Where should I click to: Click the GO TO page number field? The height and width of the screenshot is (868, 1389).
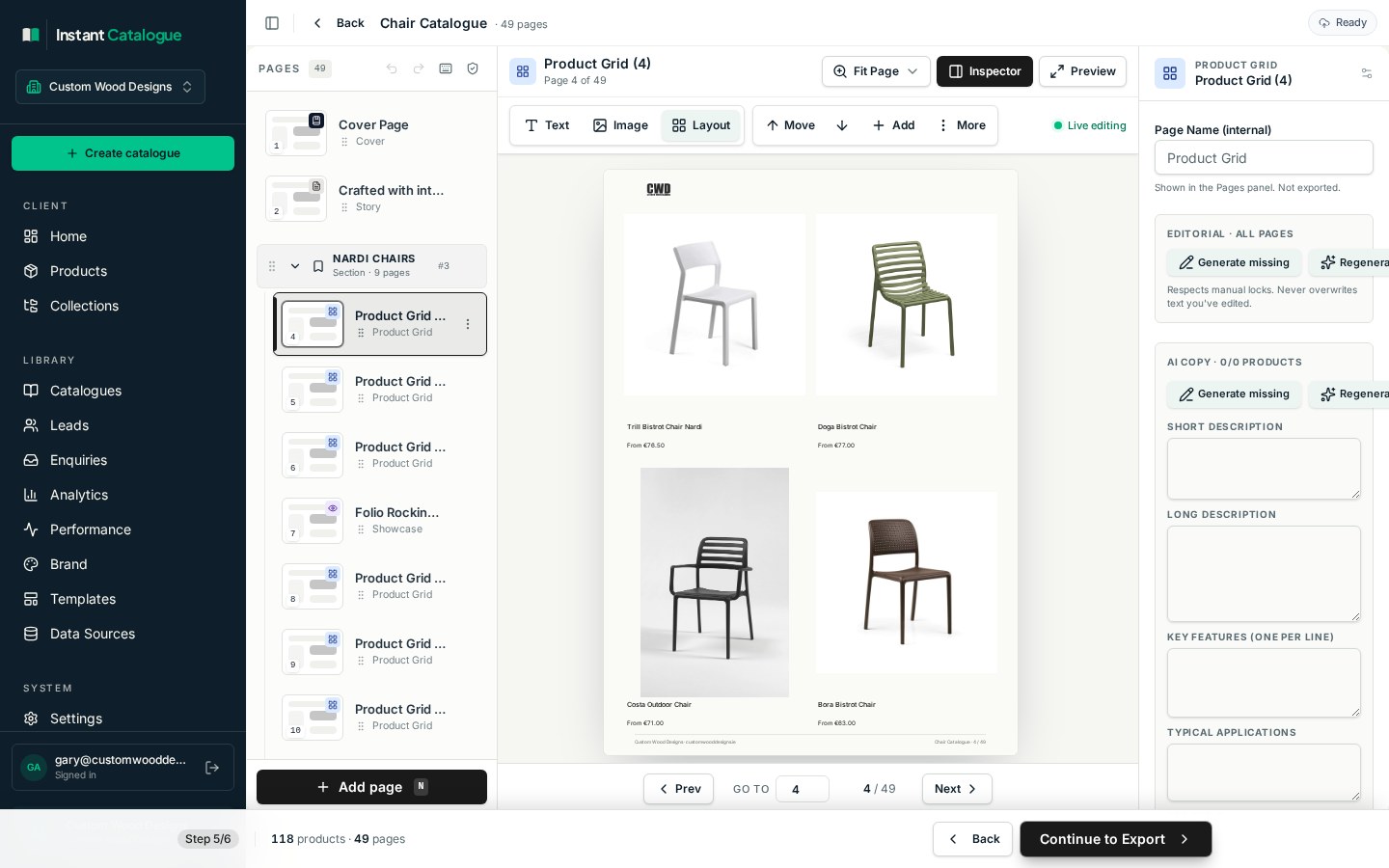pyautogui.click(x=803, y=789)
